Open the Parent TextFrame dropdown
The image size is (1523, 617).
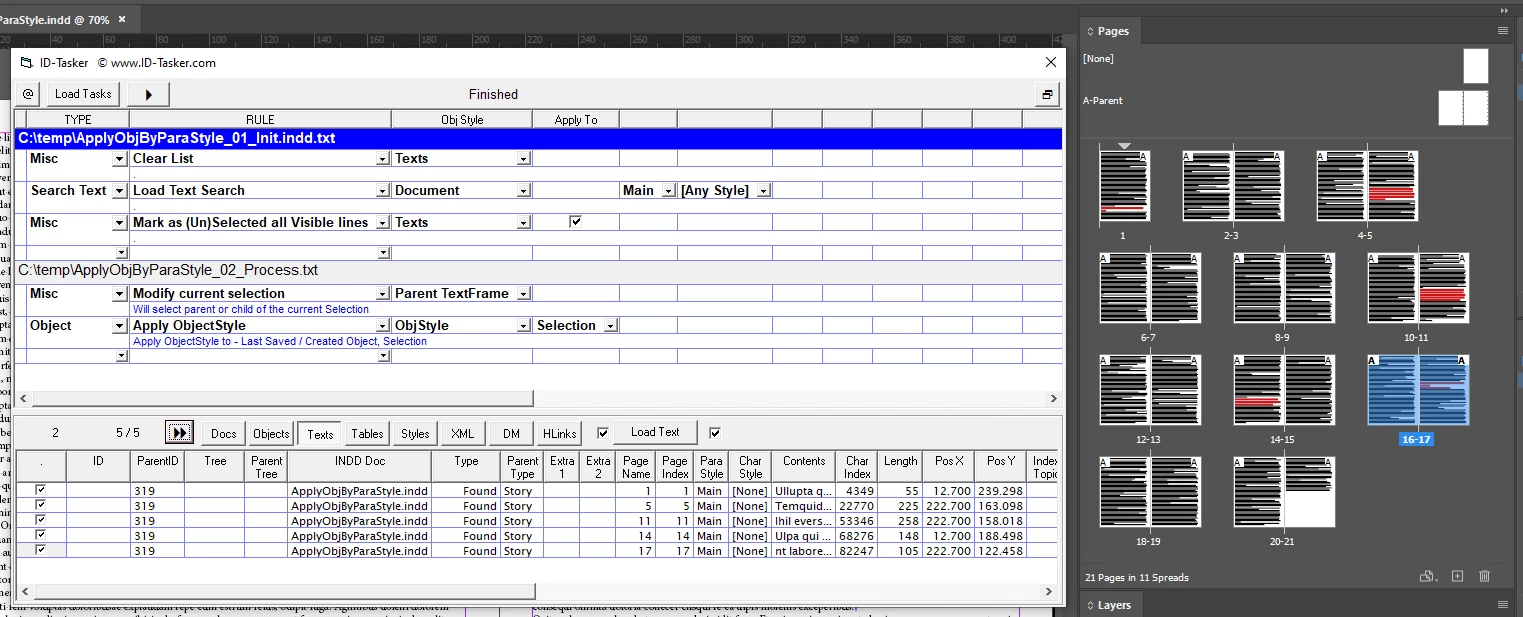point(523,294)
